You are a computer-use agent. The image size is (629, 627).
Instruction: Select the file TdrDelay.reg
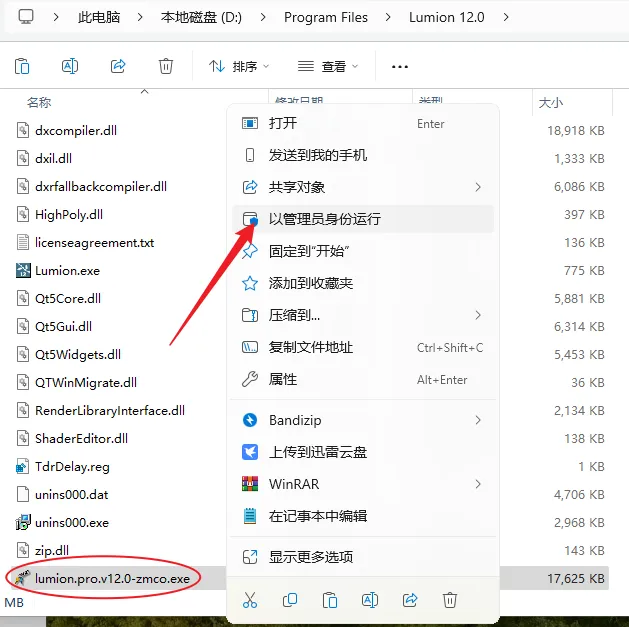click(72, 467)
